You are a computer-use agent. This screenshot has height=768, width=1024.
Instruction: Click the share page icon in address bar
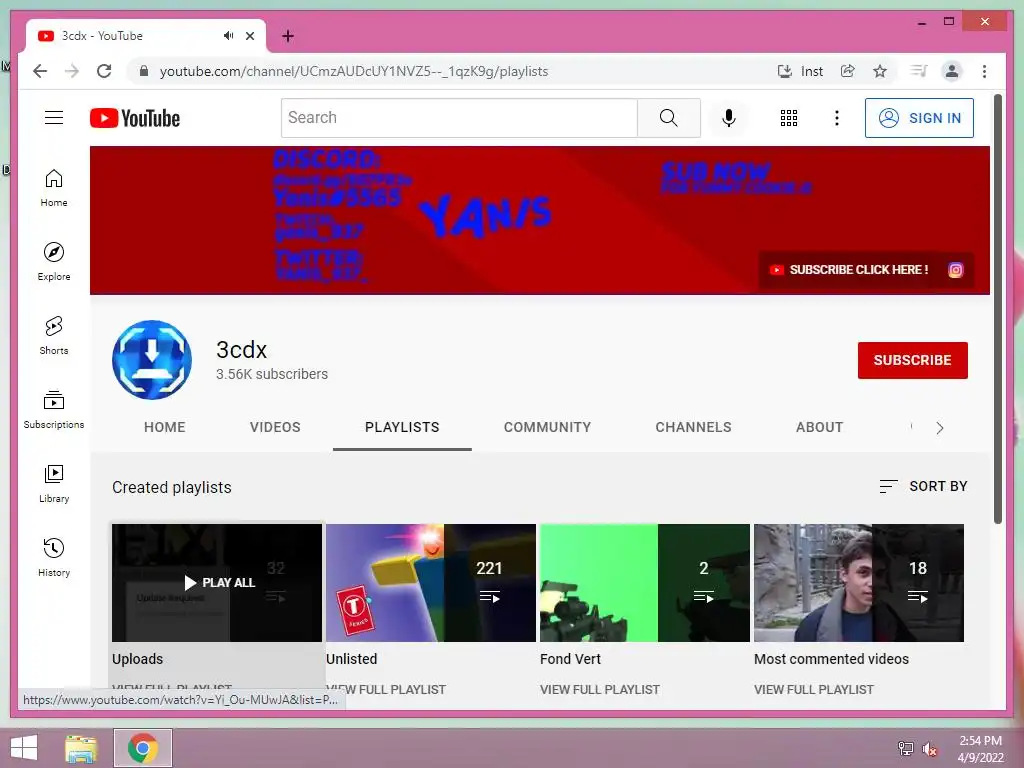tap(848, 71)
